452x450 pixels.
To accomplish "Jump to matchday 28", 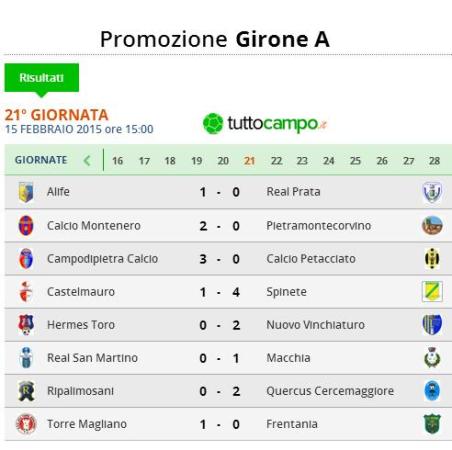I will click(434, 161).
